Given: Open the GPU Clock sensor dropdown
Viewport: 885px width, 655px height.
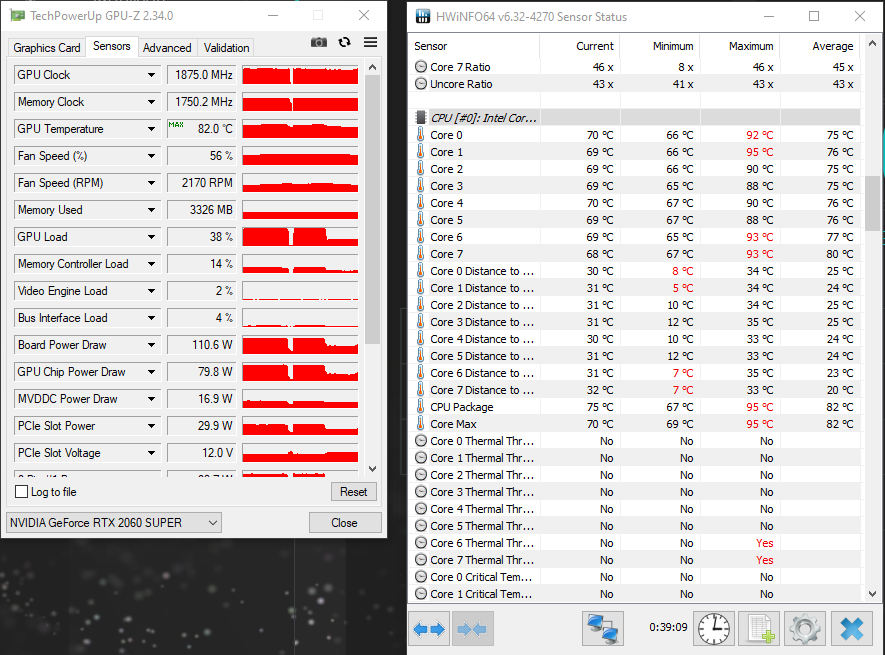Looking at the screenshot, I should point(151,75).
